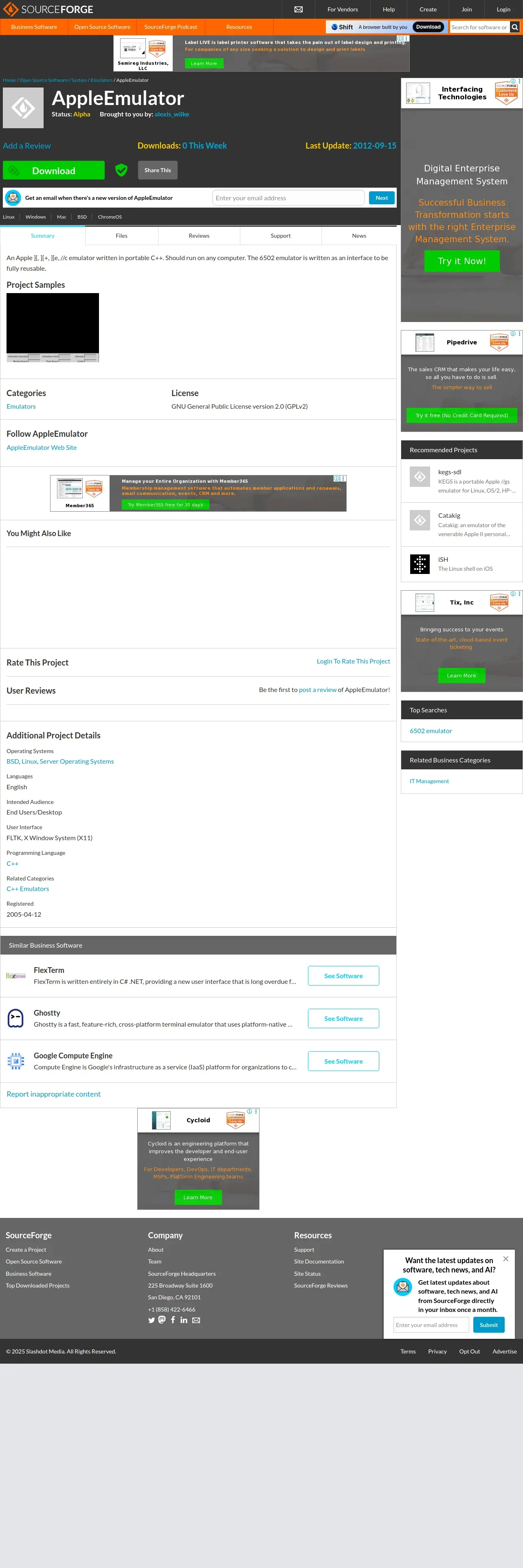Open the Facebook icon in footer

coord(173,1320)
